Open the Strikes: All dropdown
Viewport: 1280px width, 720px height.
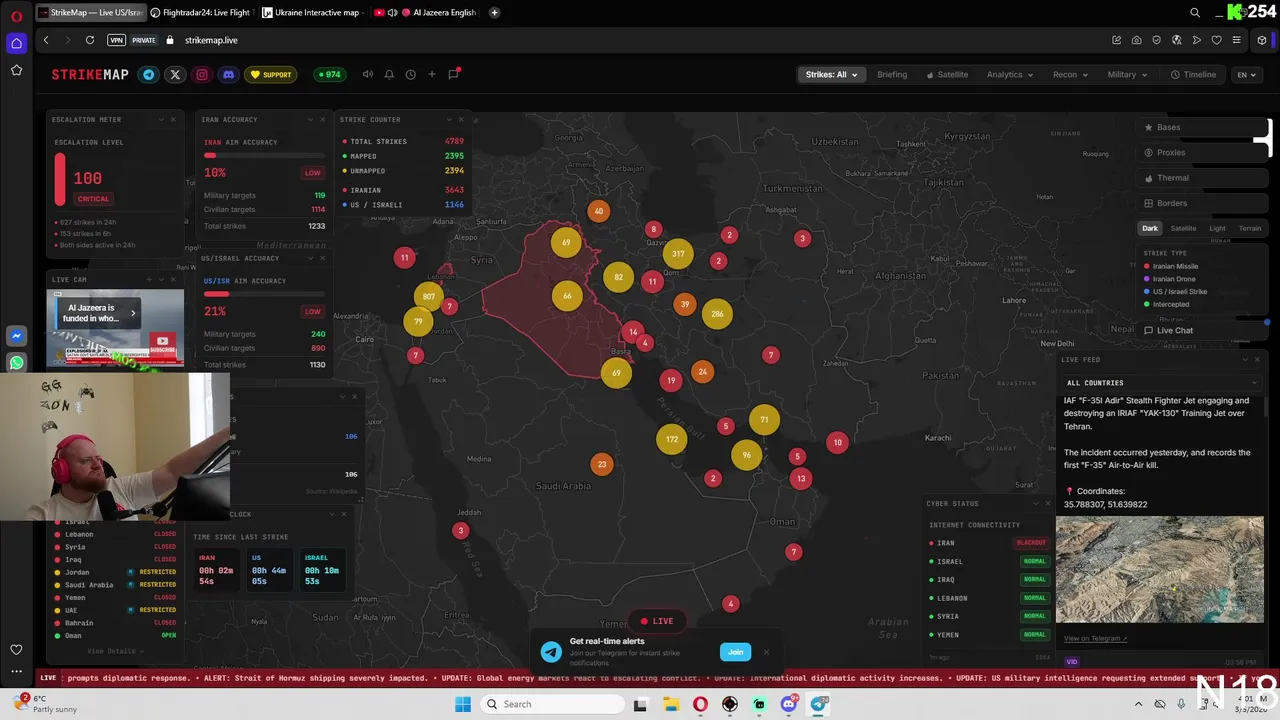click(x=831, y=74)
